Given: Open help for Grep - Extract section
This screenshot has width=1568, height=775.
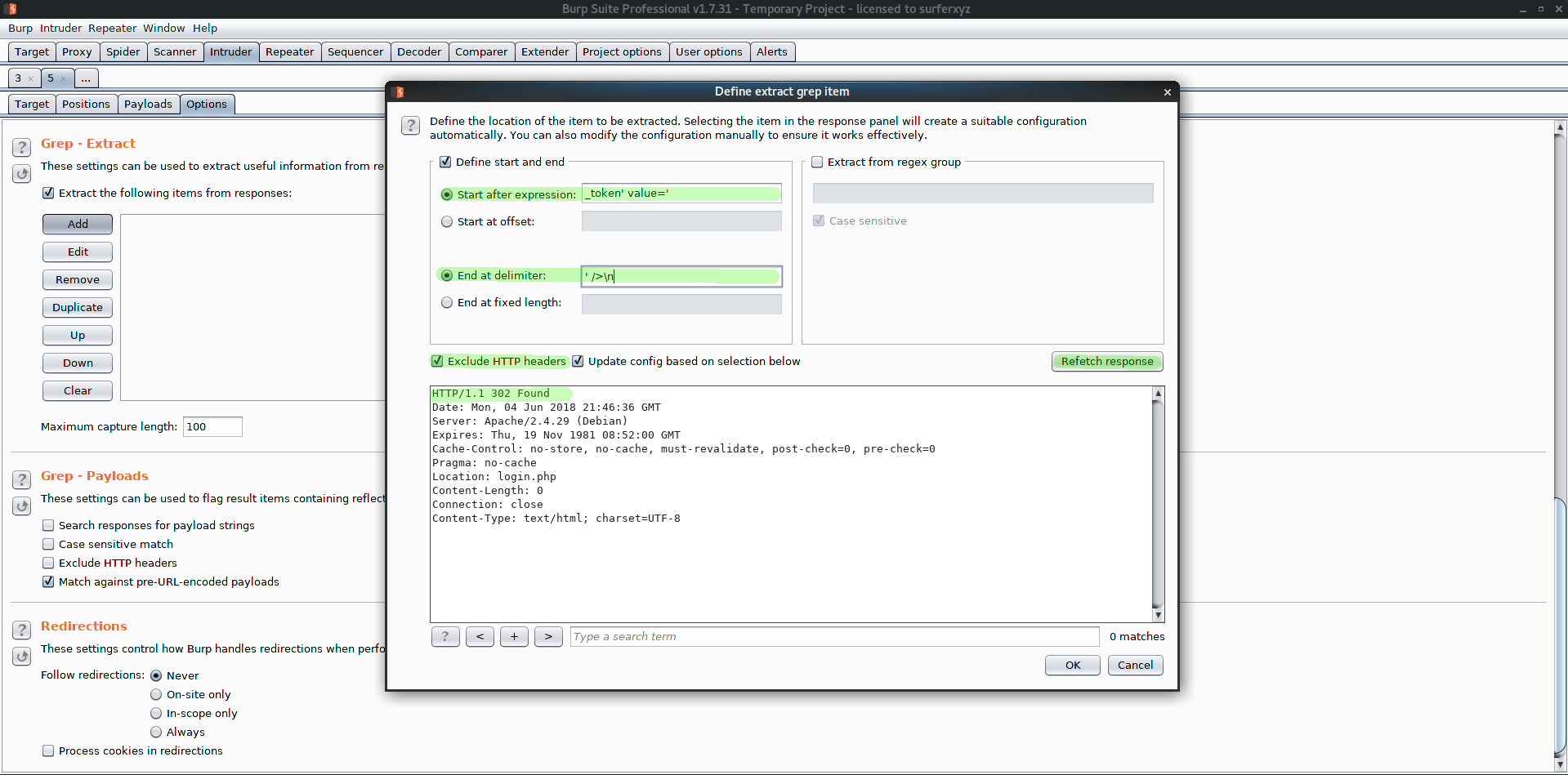Looking at the screenshot, I should point(22,148).
